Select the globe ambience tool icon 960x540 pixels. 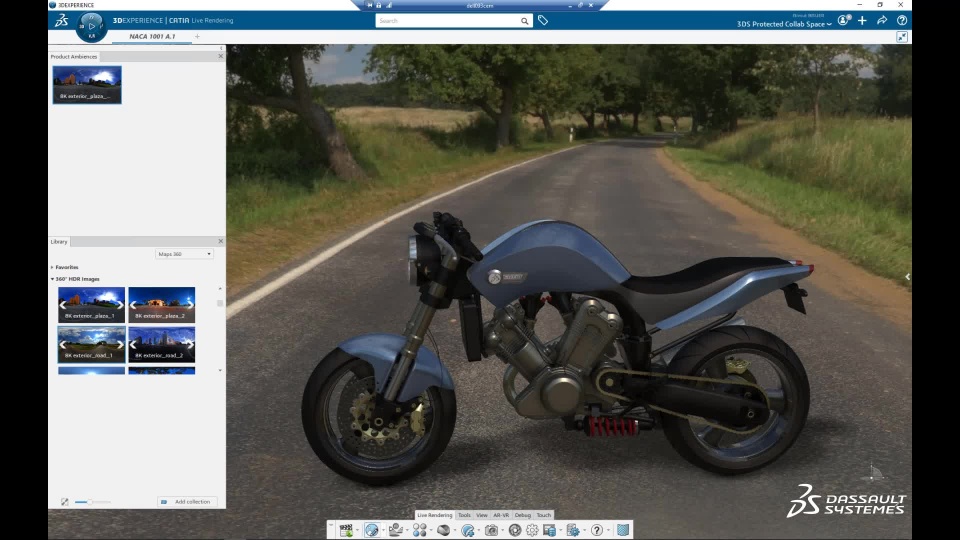(372, 530)
